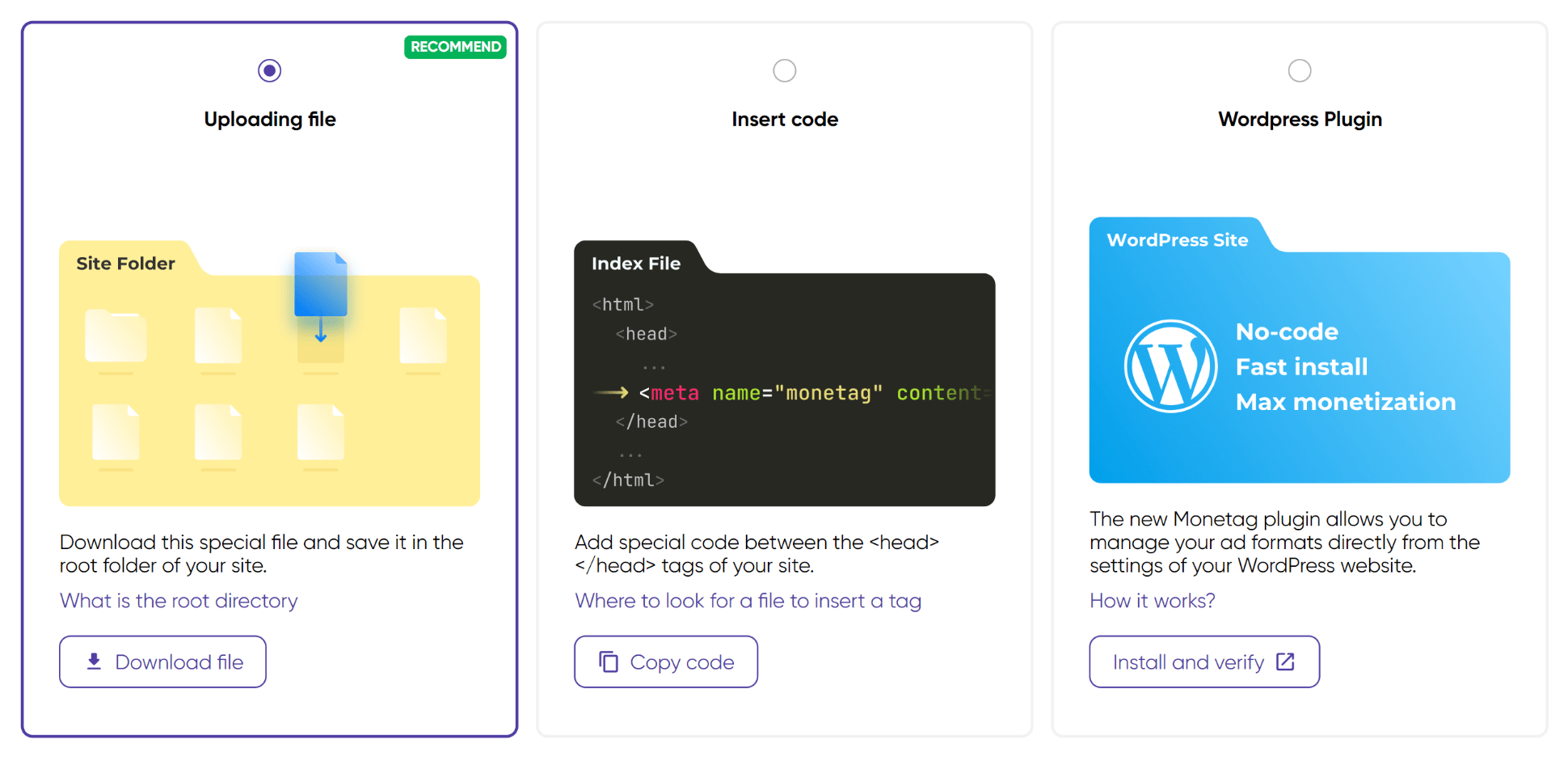Open the What is the root directory link
1568x765 pixels.
pyautogui.click(x=179, y=601)
